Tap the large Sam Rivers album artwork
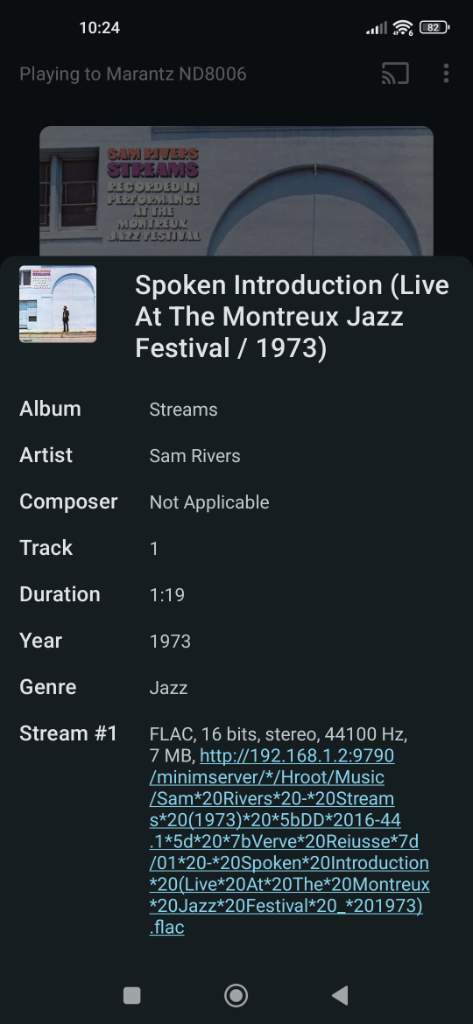This screenshot has width=473, height=1024. (x=236, y=191)
